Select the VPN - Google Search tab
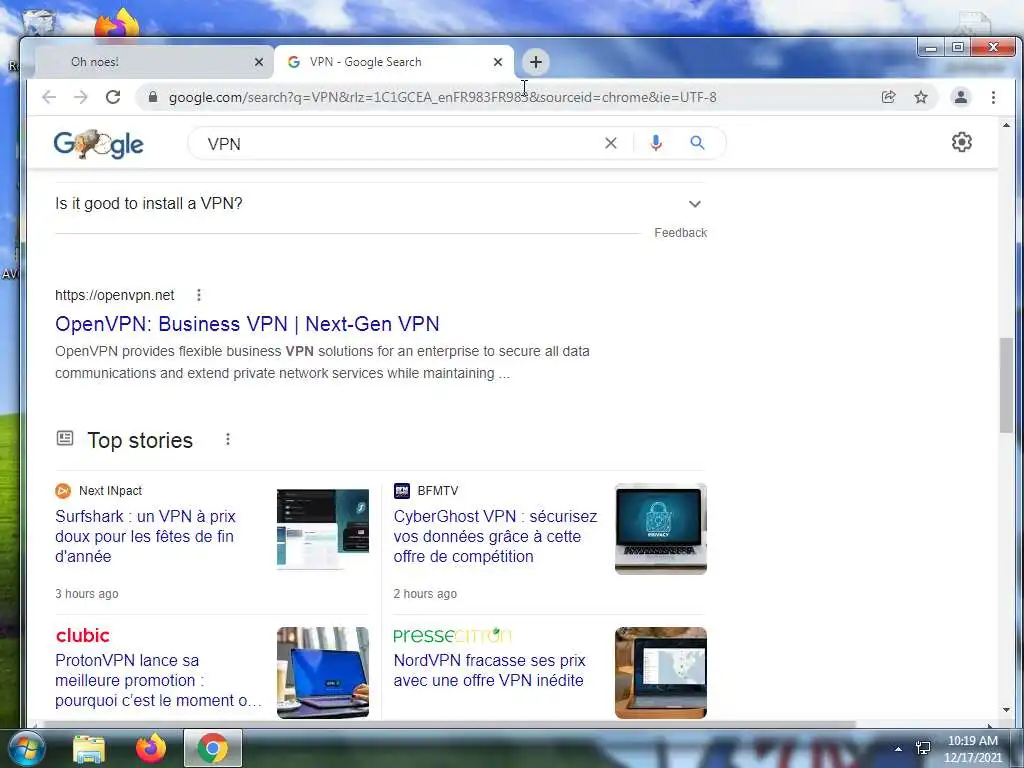This screenshot has width=1024, height=768. click(394, 62)
